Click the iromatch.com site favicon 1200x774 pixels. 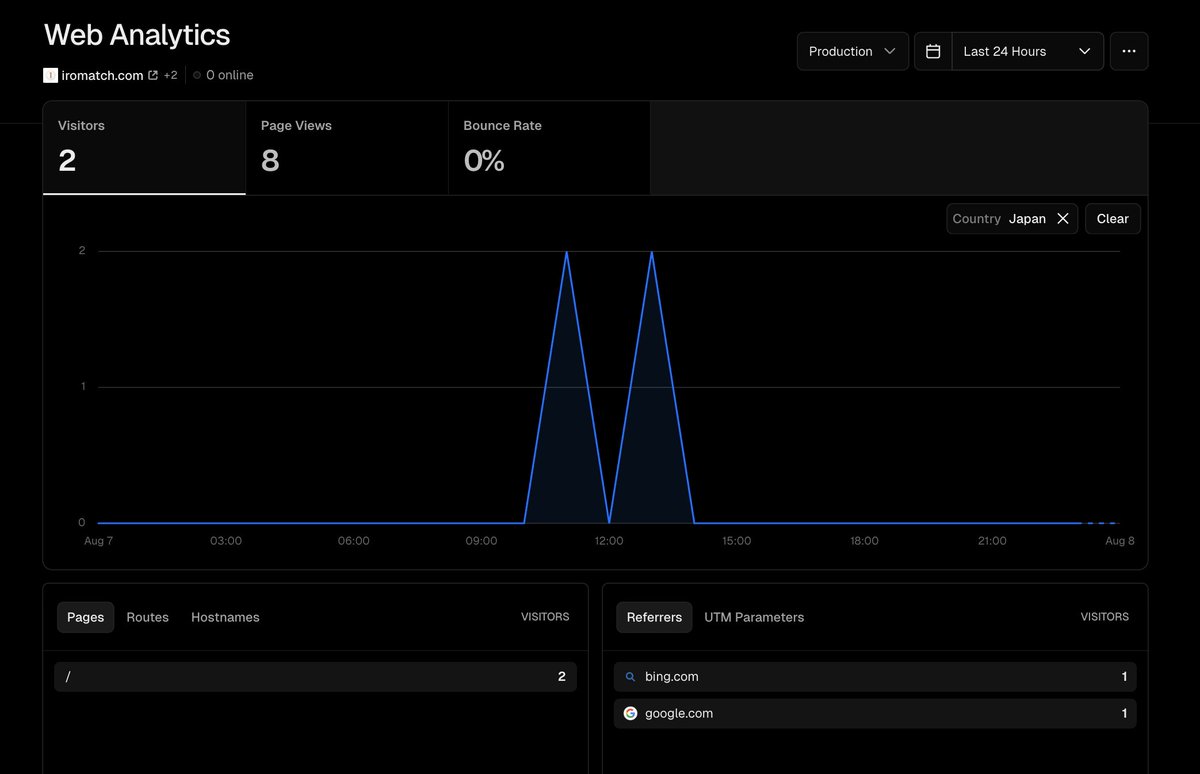pos(50,75)
